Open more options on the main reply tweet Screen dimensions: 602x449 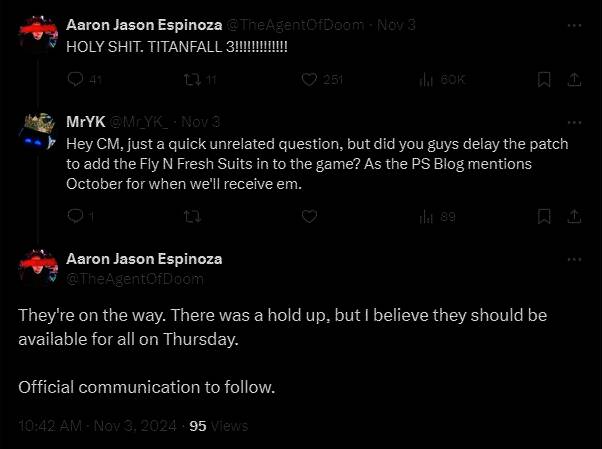pos(574,259)
